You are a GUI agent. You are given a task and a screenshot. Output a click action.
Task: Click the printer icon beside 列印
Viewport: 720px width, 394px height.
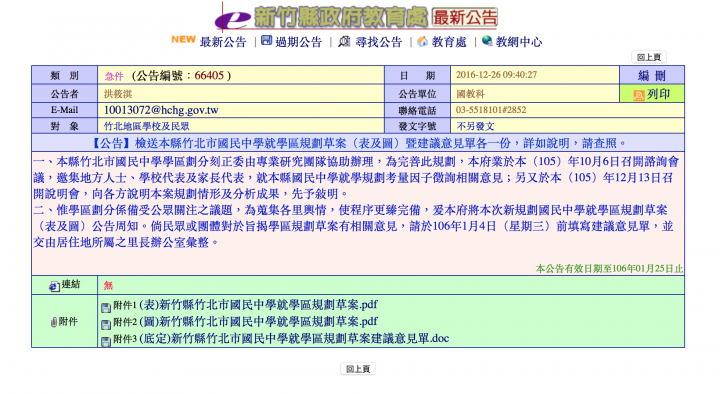pyautogui.click(x=639, y=95)
